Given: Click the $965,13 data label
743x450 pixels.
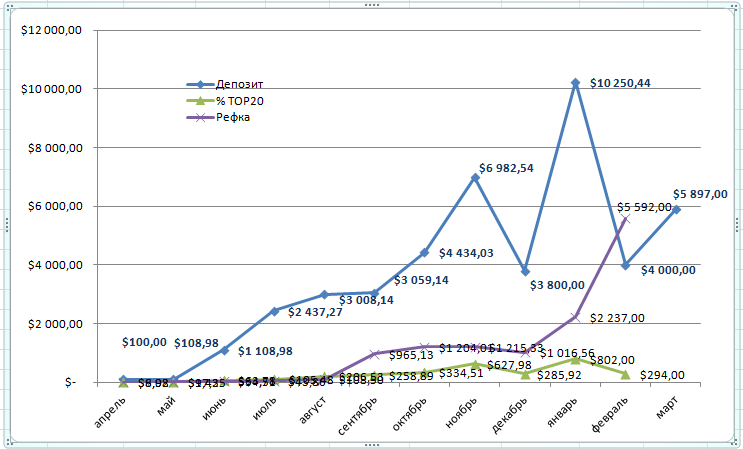Looking at the screenshot, I should [x=411, y=355].
